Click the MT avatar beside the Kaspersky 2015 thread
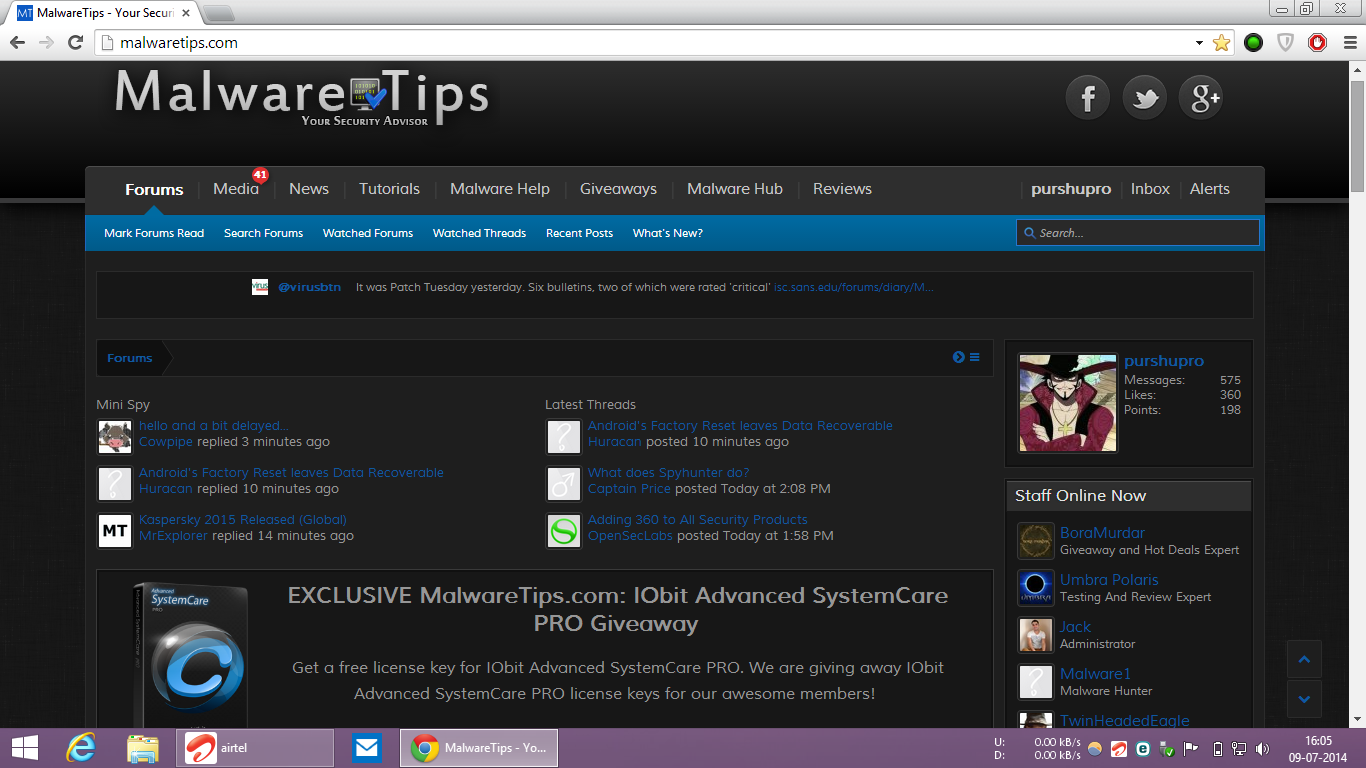The width and height of the screenshot is (1366, 768). 115,531
